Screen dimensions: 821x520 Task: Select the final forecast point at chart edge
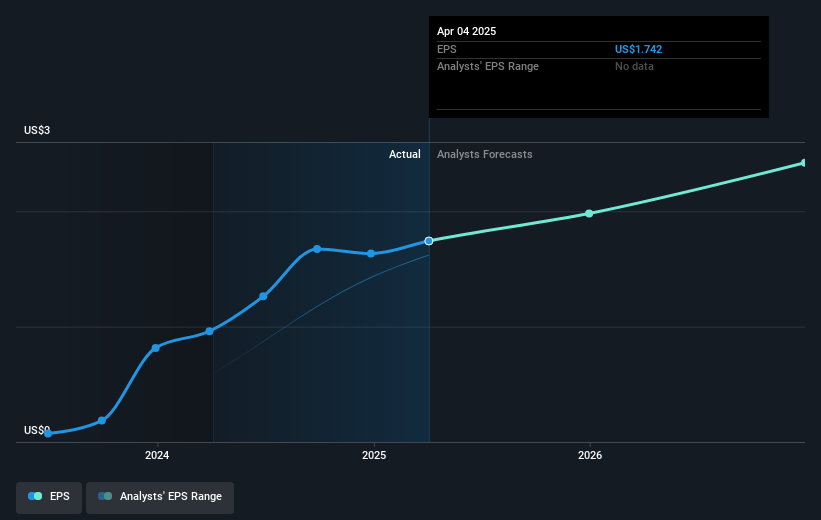coord(804,163)
